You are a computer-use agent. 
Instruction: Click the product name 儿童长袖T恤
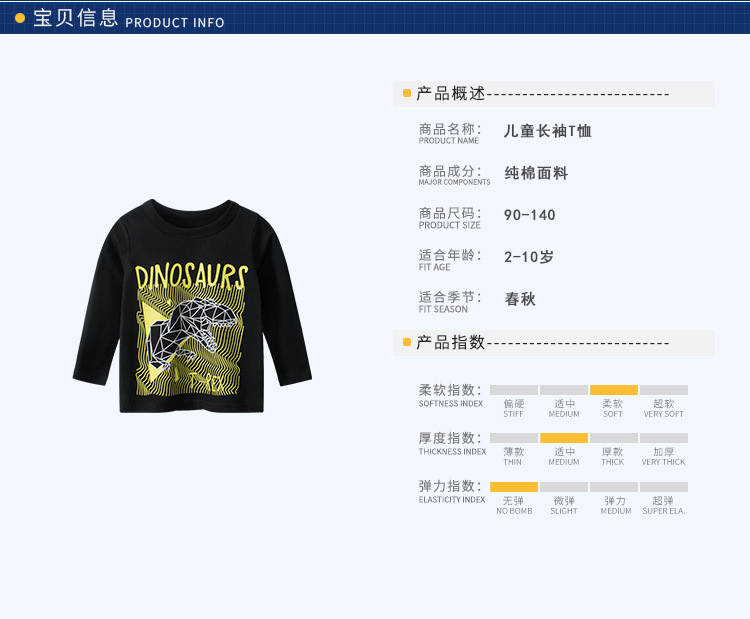[548, 131]
